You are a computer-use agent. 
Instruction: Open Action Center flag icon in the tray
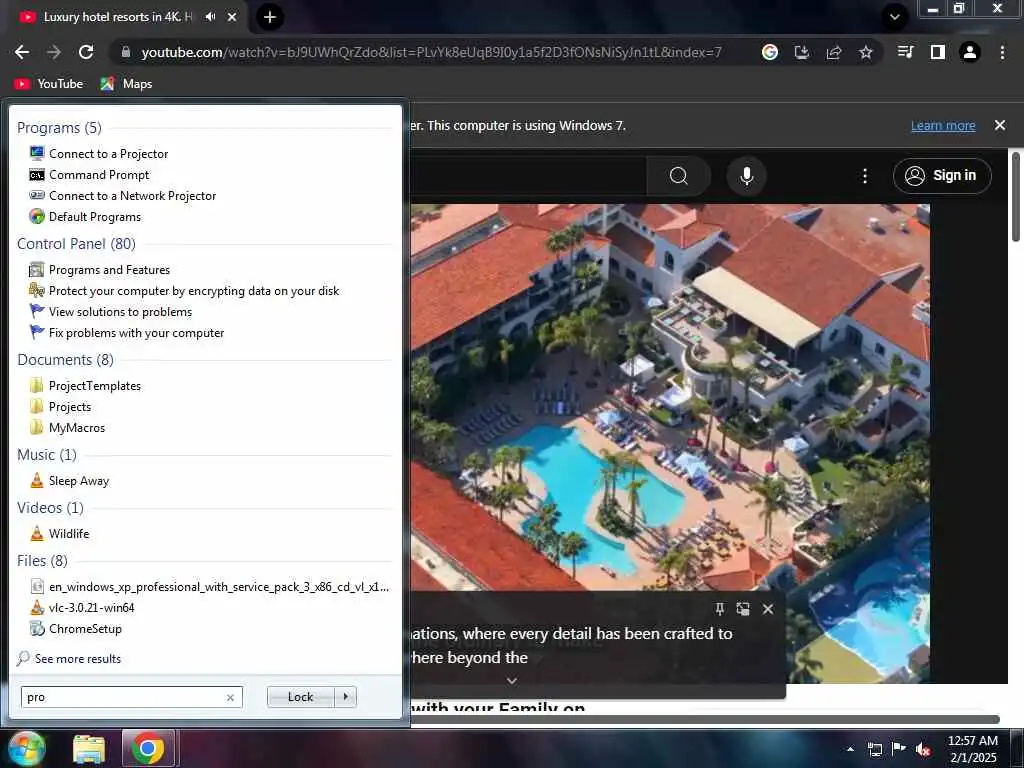(x=899, y=749)
